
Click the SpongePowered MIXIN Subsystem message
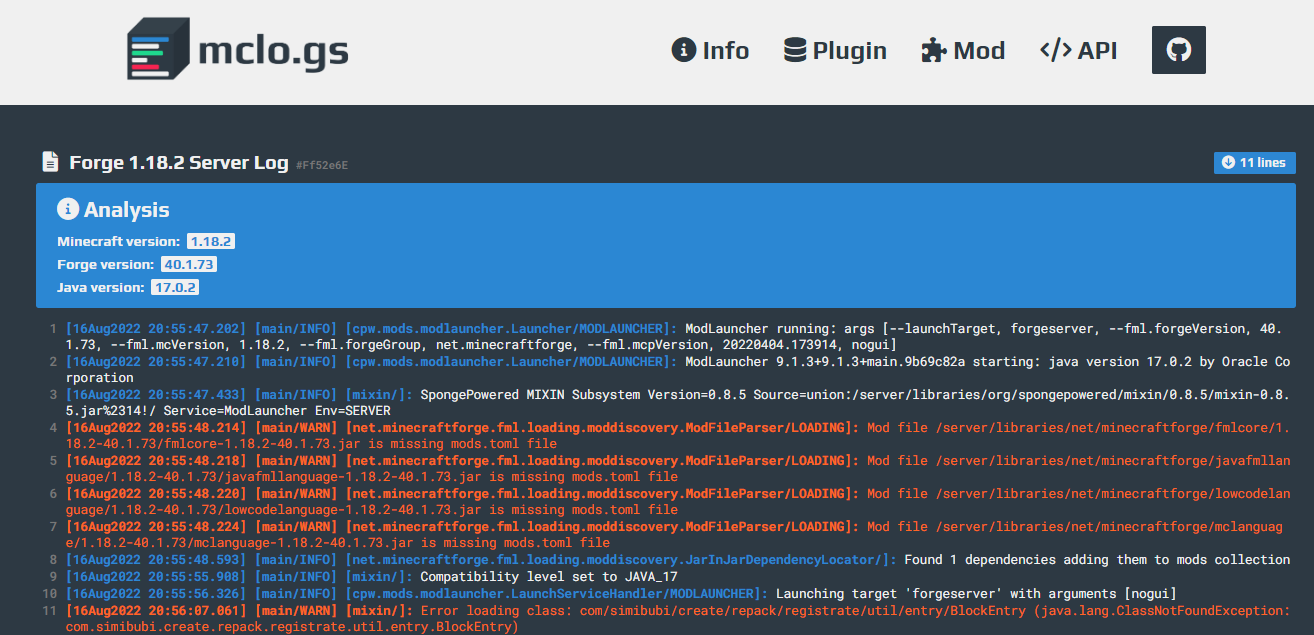tap(679, 403)
